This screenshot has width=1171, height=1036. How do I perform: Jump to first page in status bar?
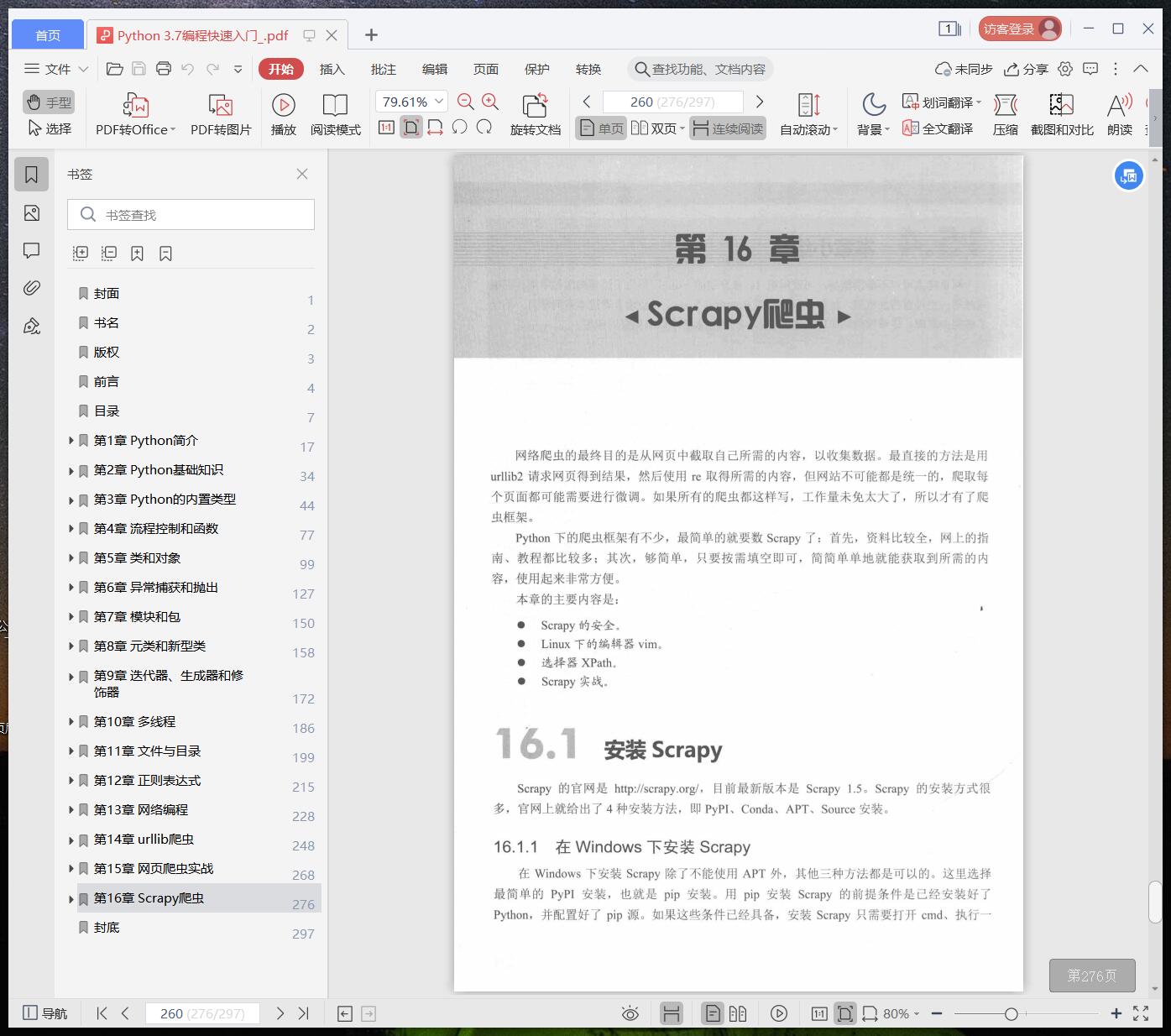coord(102,1013)
